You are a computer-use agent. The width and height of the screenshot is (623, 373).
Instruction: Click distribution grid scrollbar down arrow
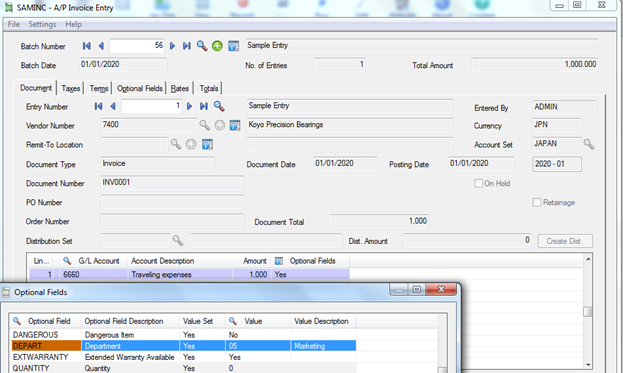[588, 365]
